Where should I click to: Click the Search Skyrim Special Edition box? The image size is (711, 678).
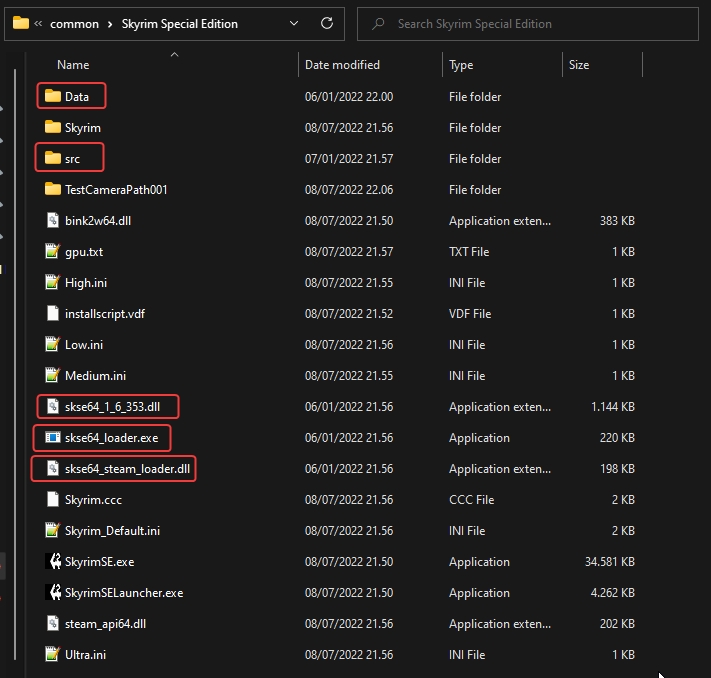coord(530,23)
